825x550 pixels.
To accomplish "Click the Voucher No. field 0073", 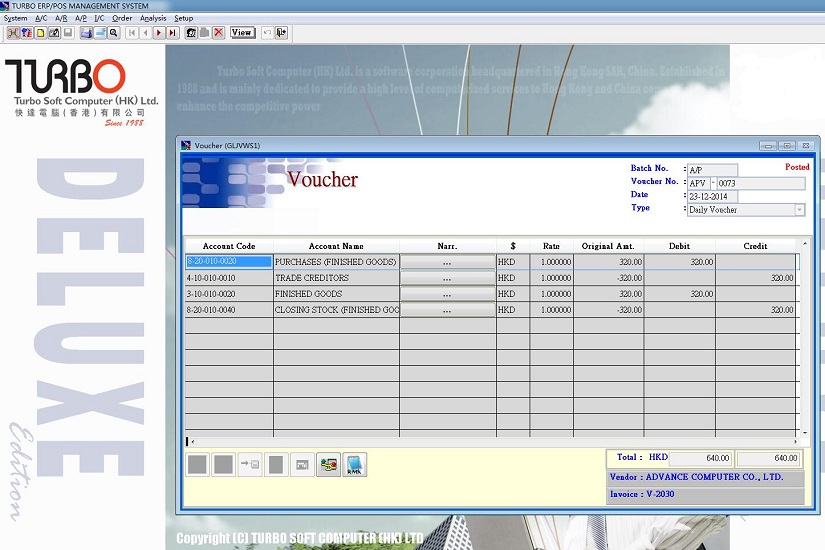I will point(761,183).
